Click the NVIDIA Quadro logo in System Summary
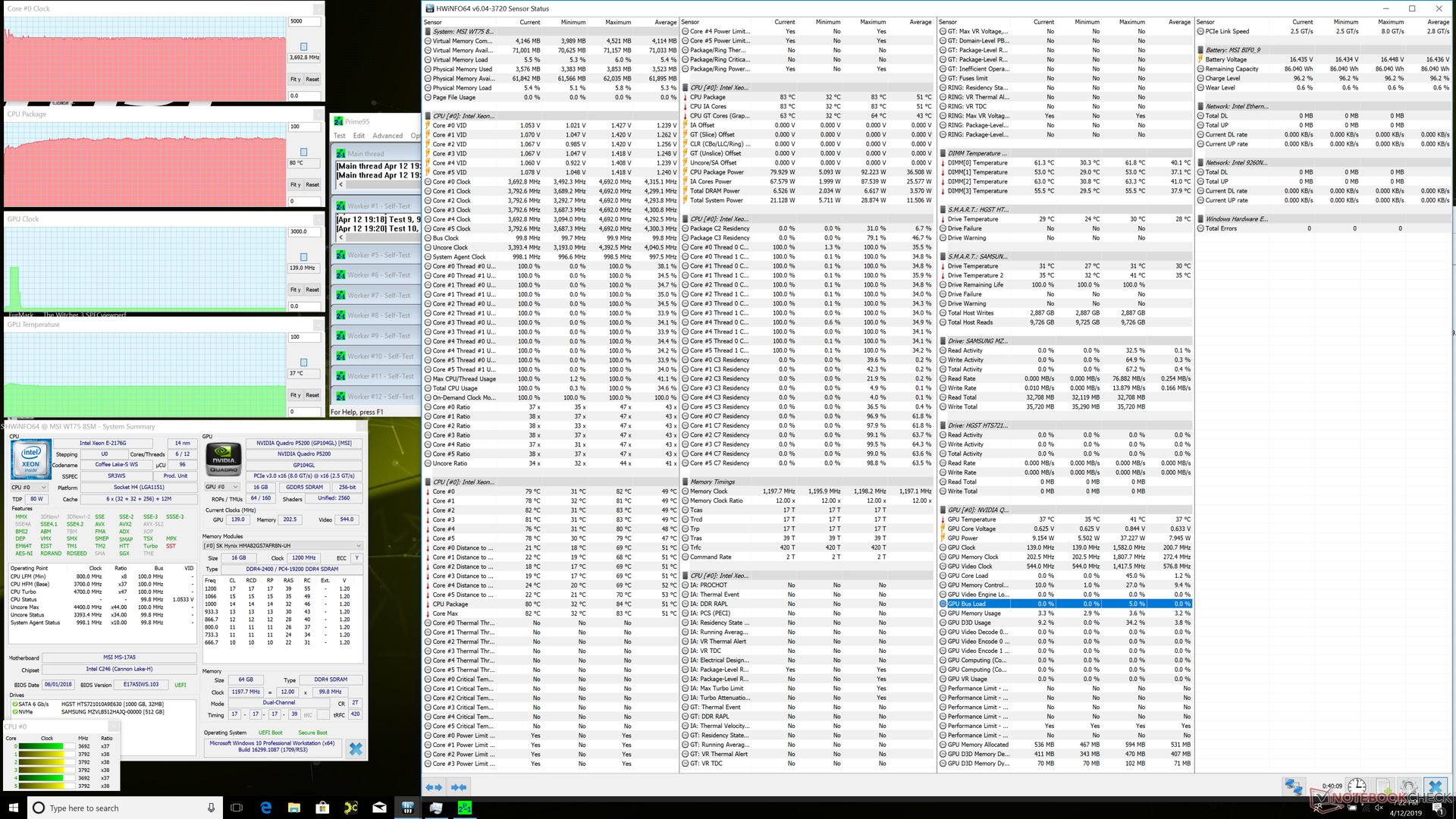Image resolution: width=1456 pixels, height=819 pixels. 224,459
